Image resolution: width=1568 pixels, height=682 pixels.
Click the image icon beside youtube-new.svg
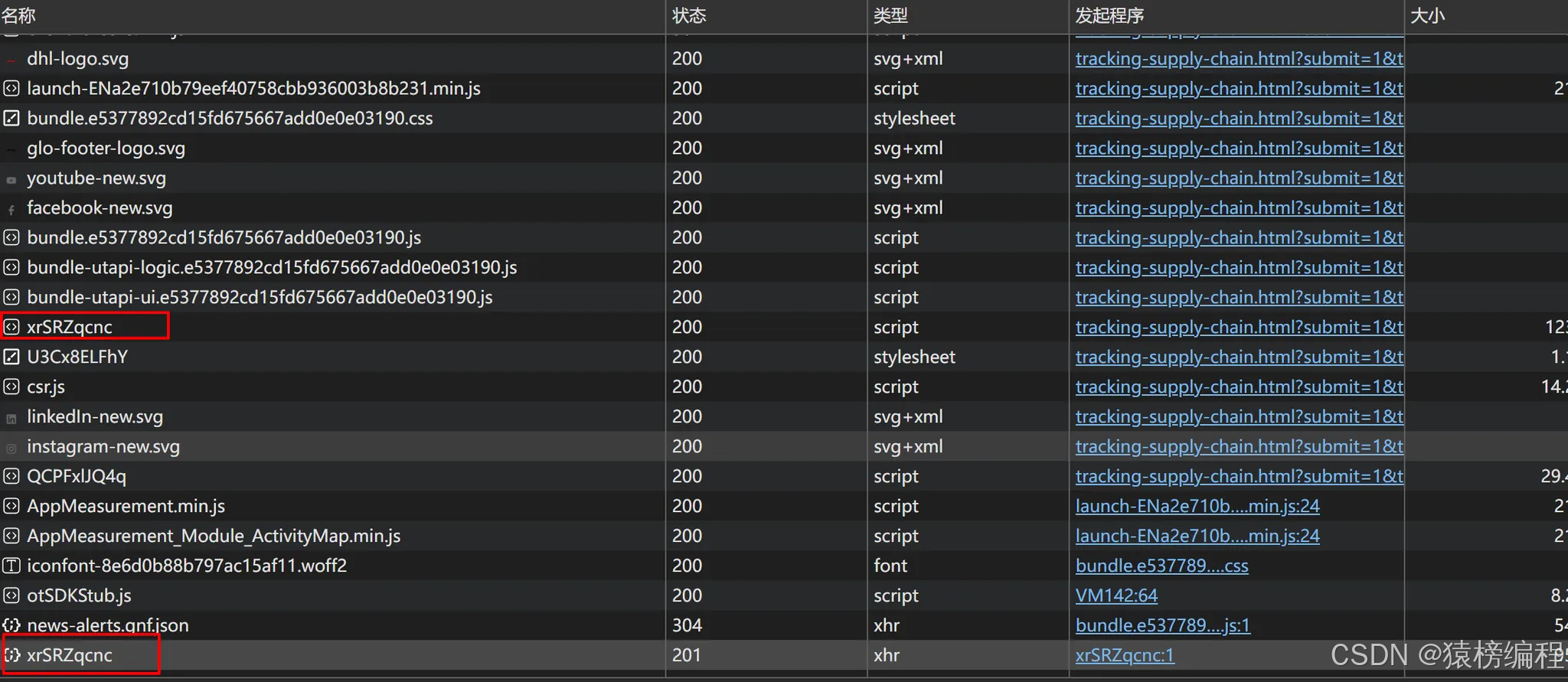pyautogui.click(x=11, y=181)
